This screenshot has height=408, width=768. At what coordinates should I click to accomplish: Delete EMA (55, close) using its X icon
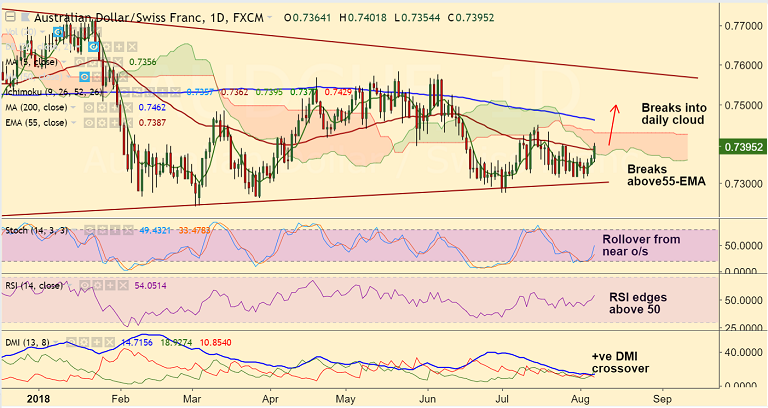pyautogui.click(x=127, y=122)
